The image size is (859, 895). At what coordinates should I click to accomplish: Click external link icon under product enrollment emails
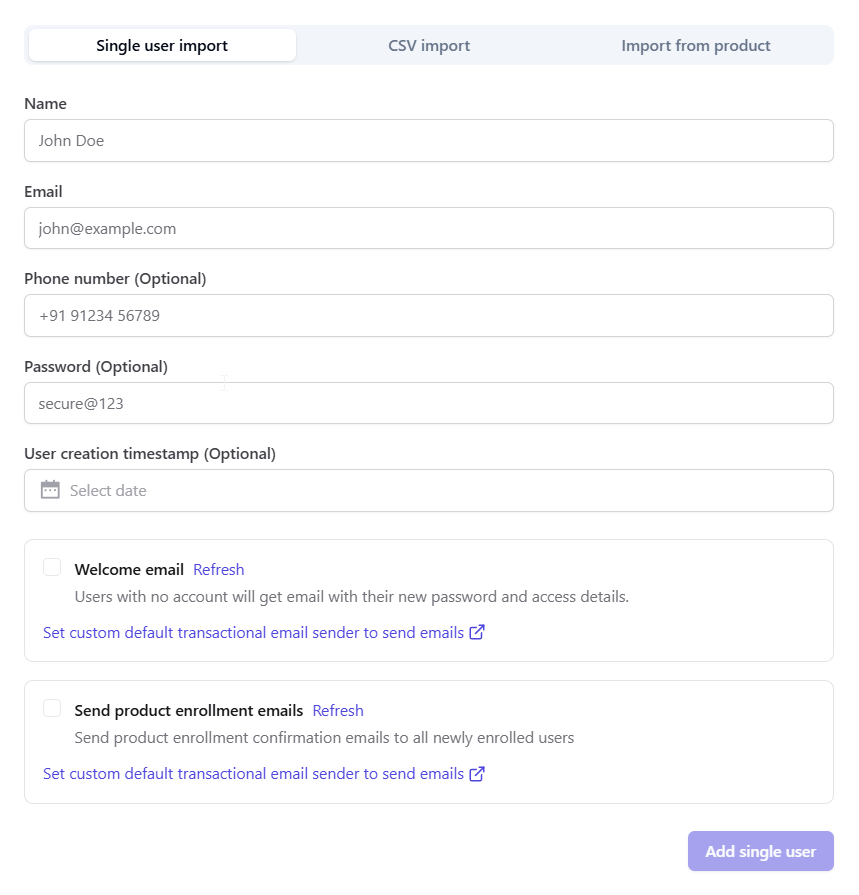tap(477, 773)
